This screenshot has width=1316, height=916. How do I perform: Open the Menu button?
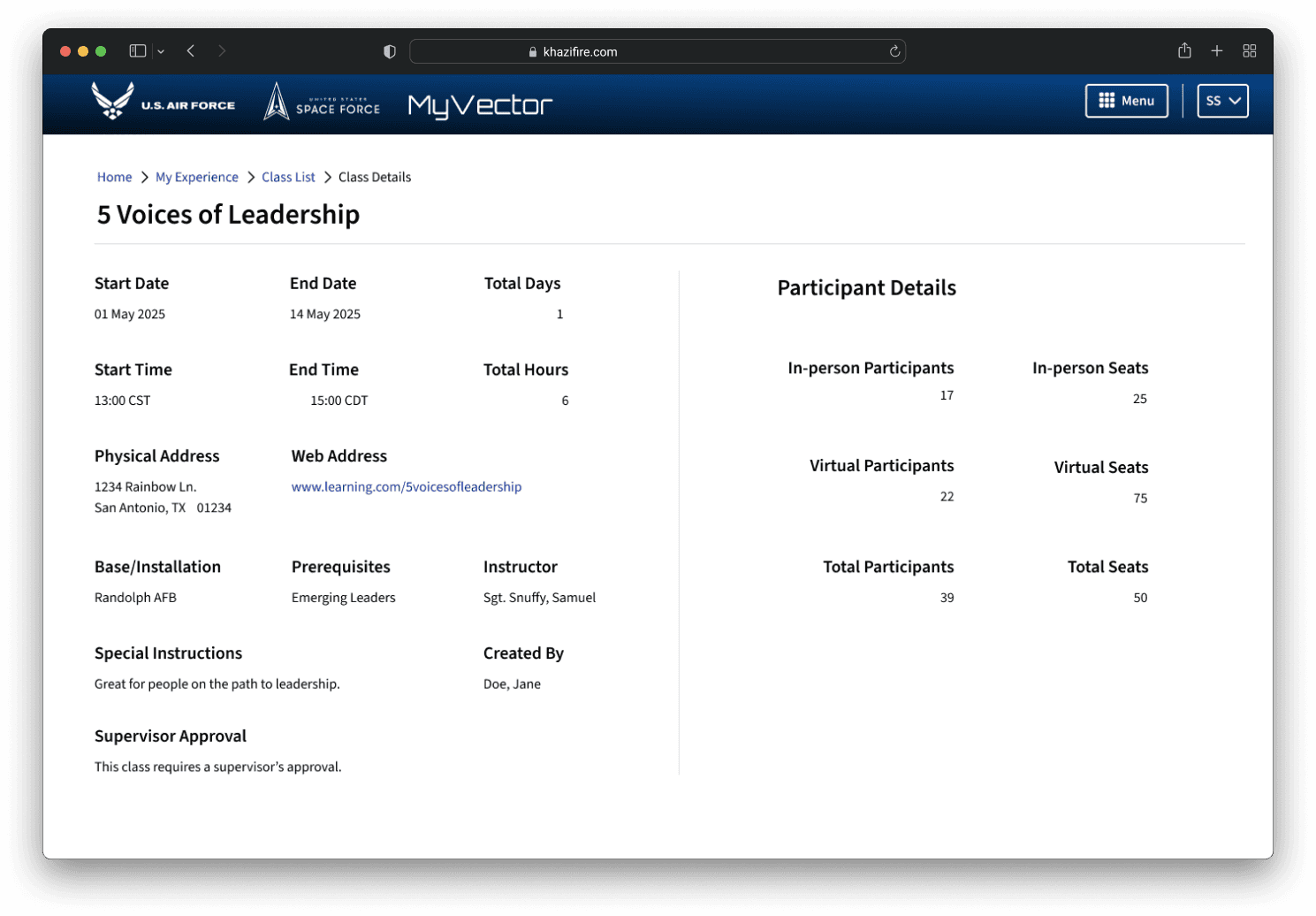tap(1127, 101)
